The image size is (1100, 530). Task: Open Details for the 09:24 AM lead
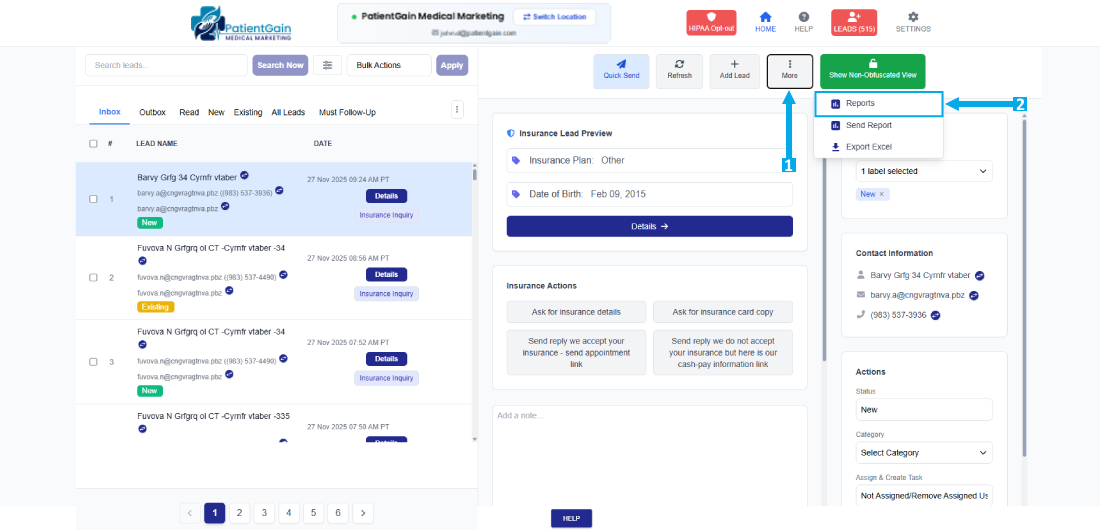tap(387, 196)
